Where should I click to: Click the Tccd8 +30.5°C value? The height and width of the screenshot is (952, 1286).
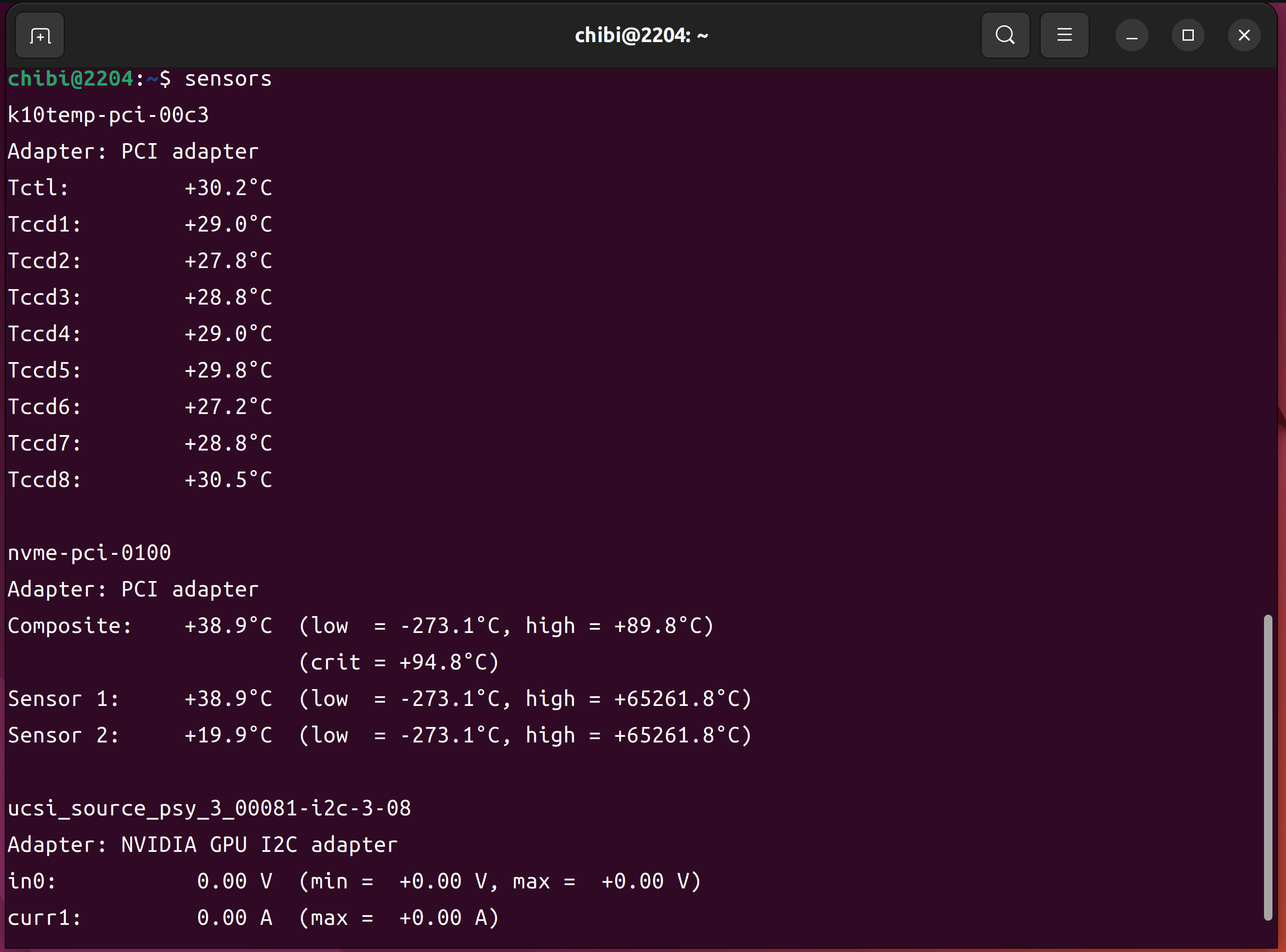pyautogui.click(x=228, y=480)
